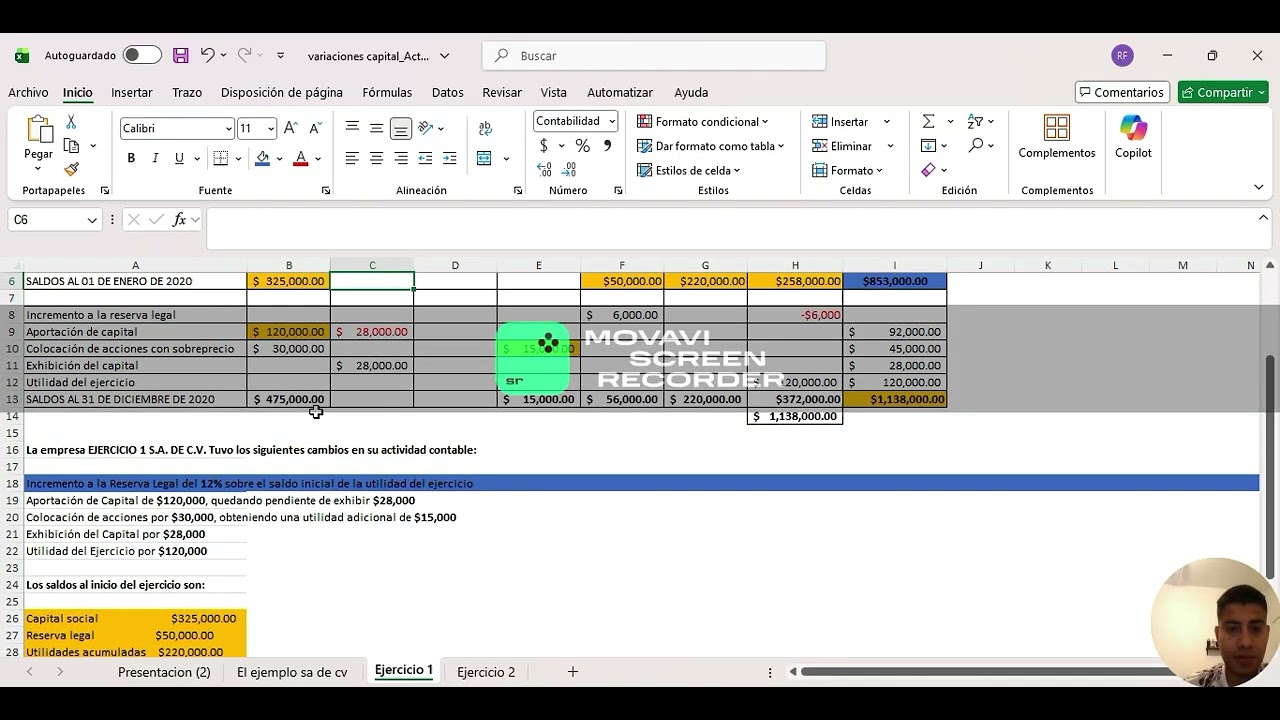Cut the selection with scissors icon

[x=71, y=121]
